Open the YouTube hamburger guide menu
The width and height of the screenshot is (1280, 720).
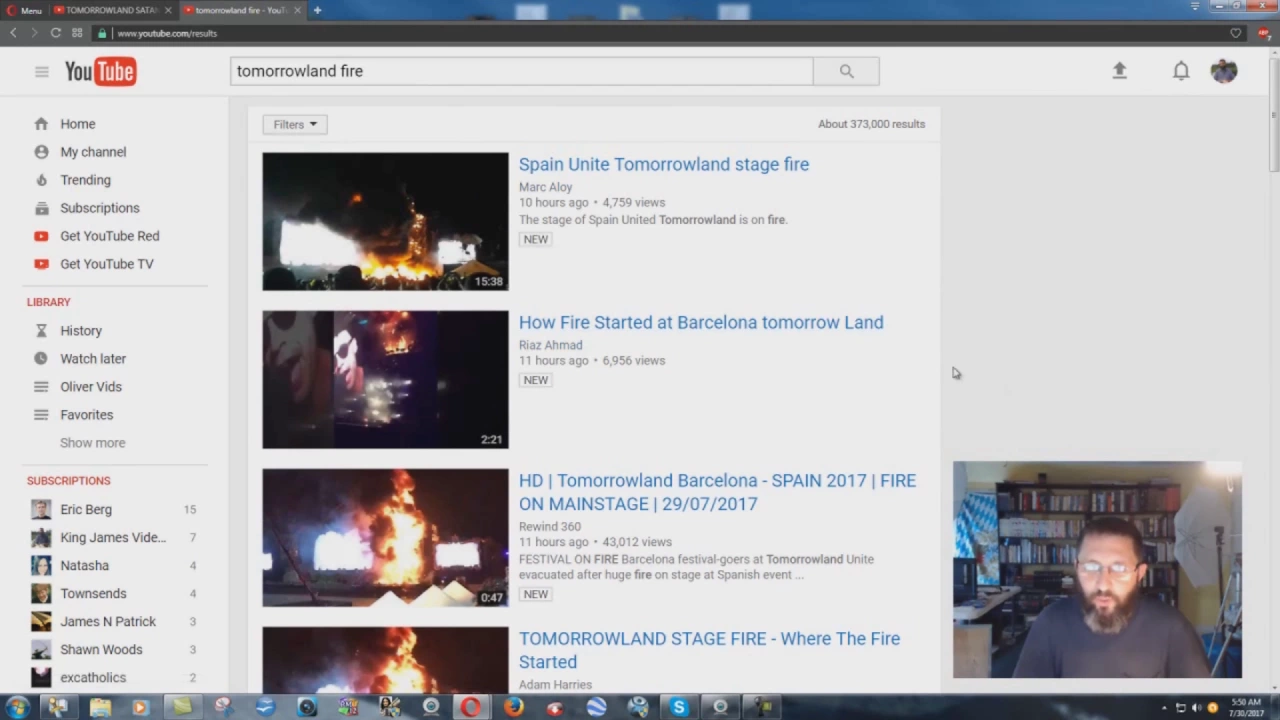[x=41, y=71]
